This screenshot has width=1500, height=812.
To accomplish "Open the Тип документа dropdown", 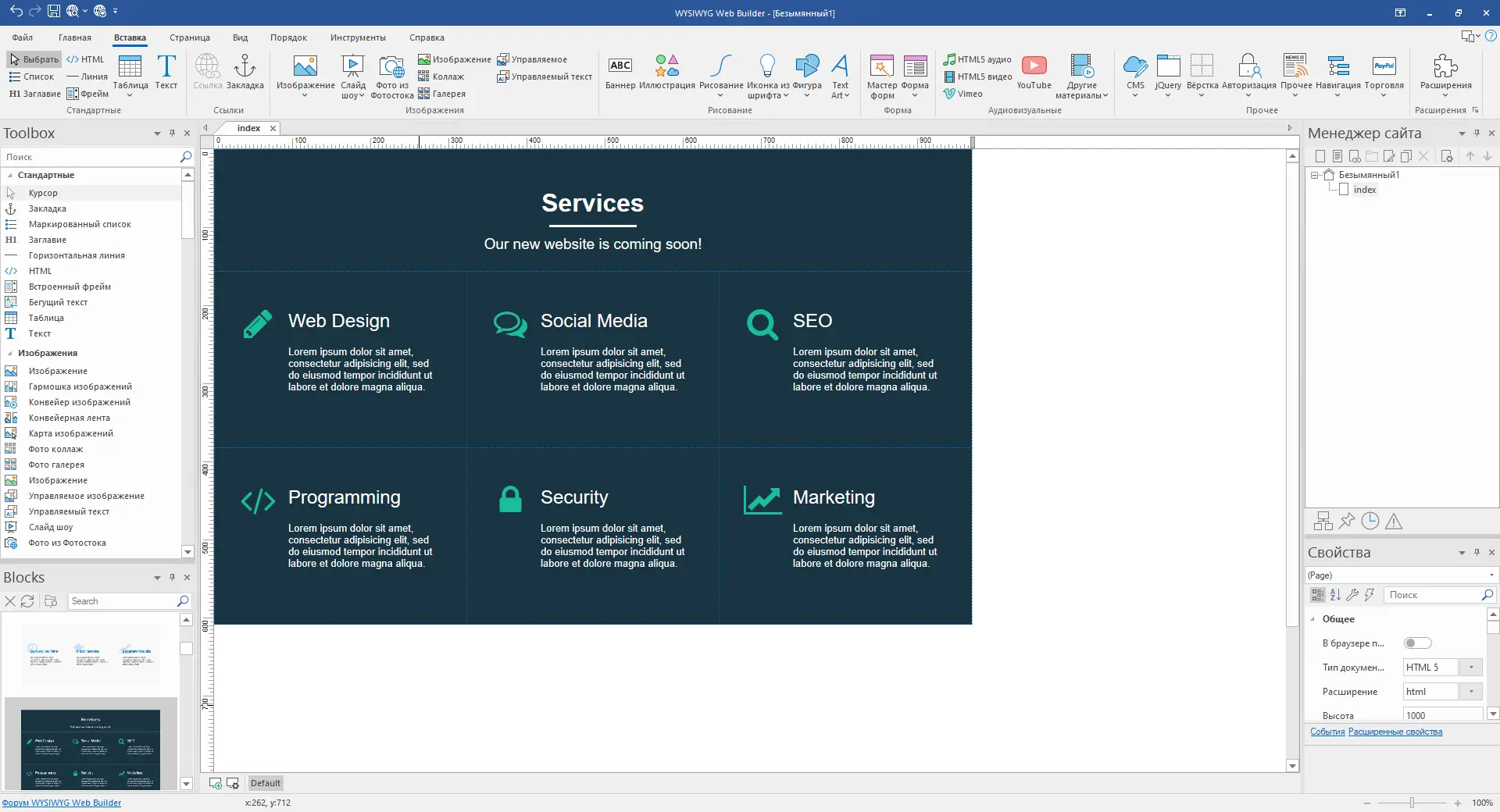I will pyautogui.click(x=1471, y=668).
